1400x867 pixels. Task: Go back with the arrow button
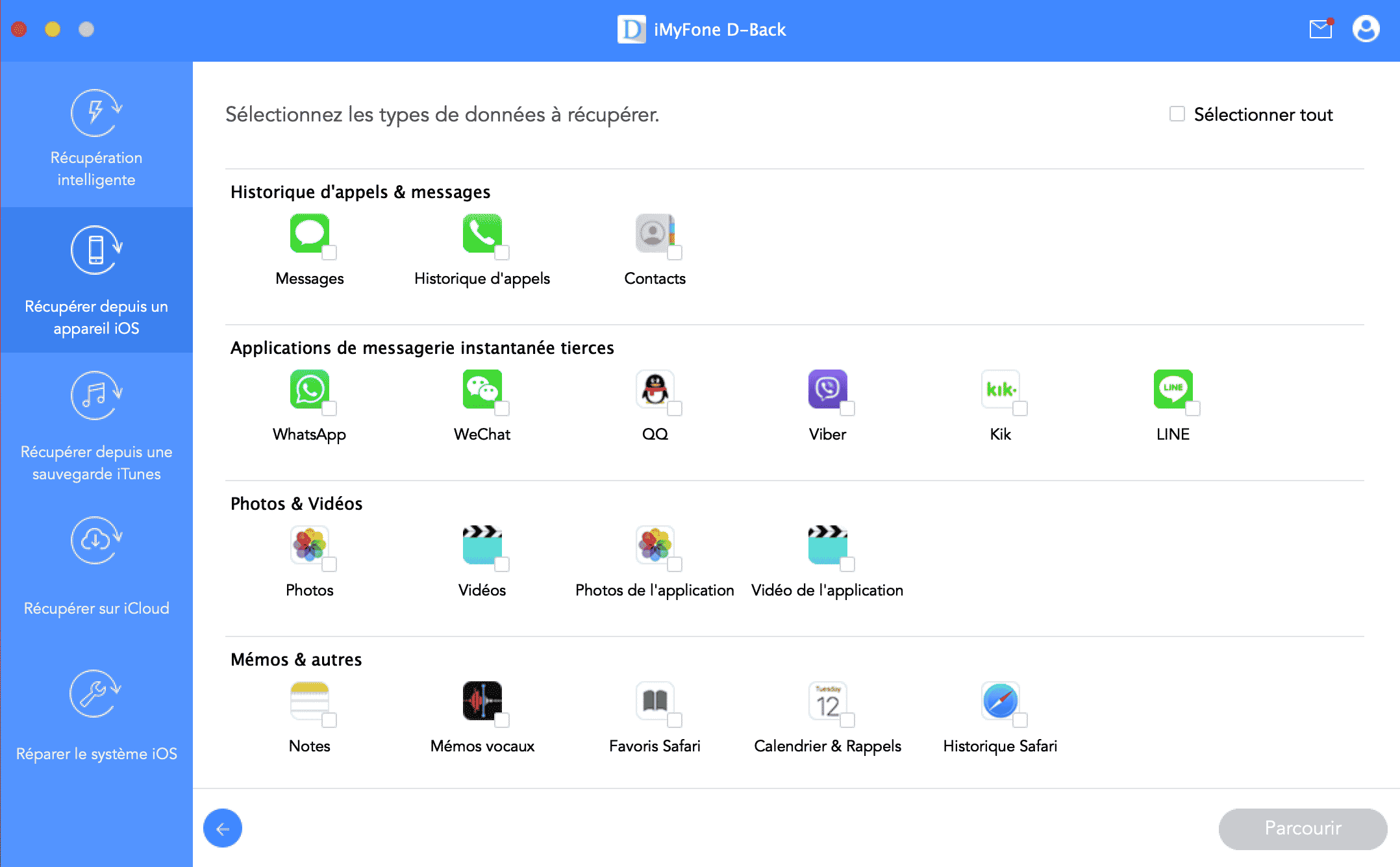pyautogui.click(x=223, y=828)
